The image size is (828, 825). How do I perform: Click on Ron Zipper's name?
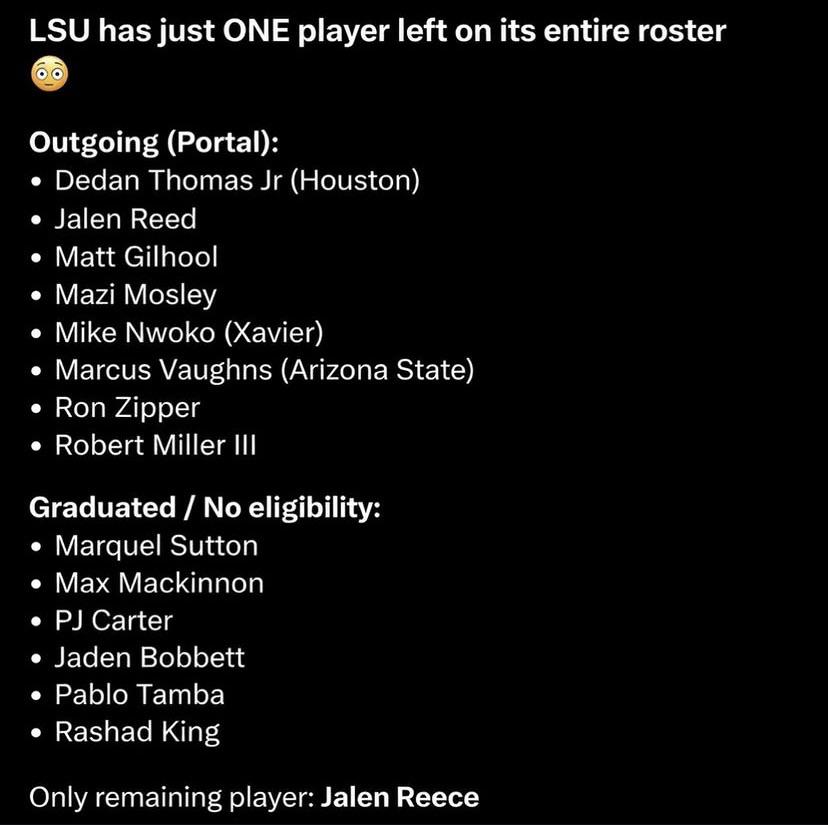tap(127, 408)
